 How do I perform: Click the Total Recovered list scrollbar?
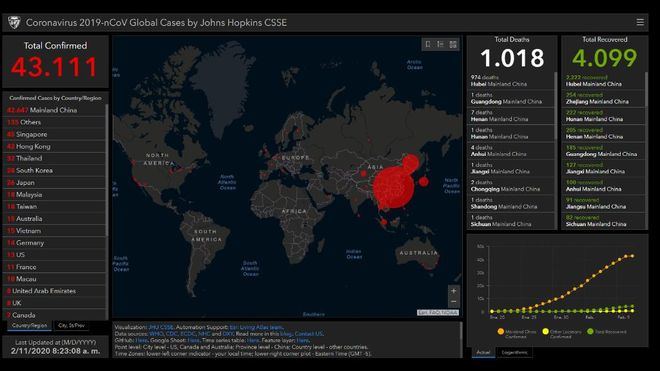(647, 89)
